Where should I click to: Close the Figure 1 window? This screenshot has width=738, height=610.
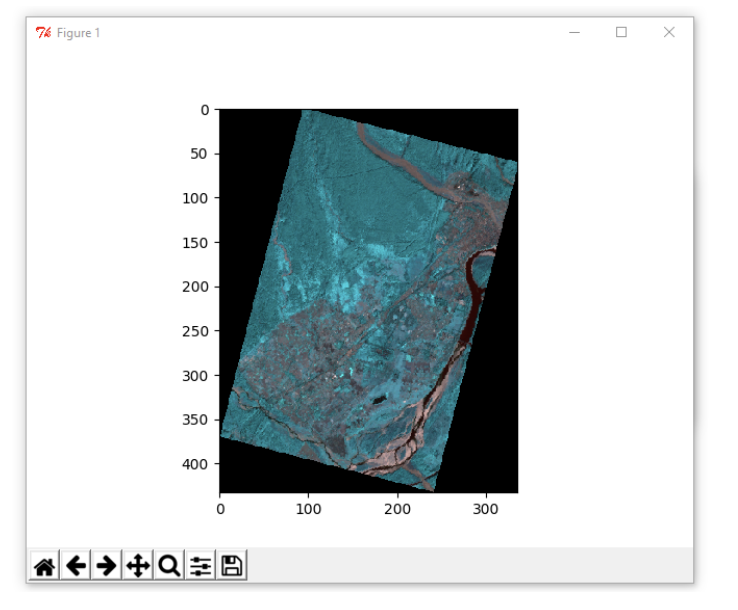click(x=669, y=33)
